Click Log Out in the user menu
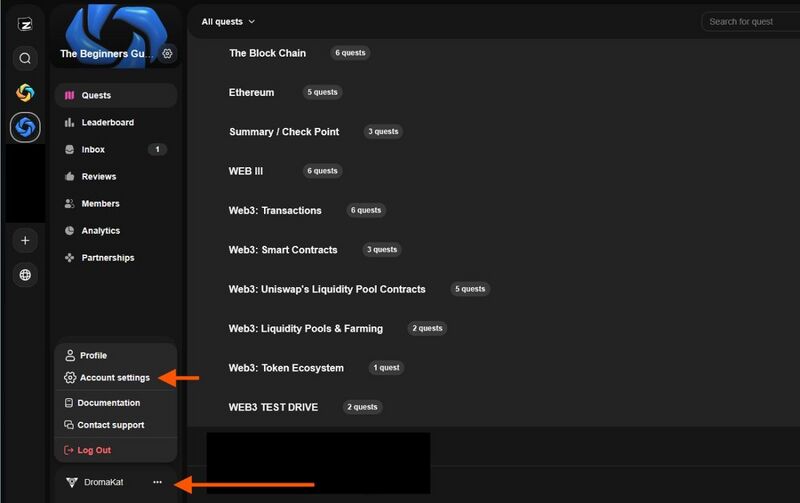The height and width of the screenshot is (503, 800). coord(94,450)
